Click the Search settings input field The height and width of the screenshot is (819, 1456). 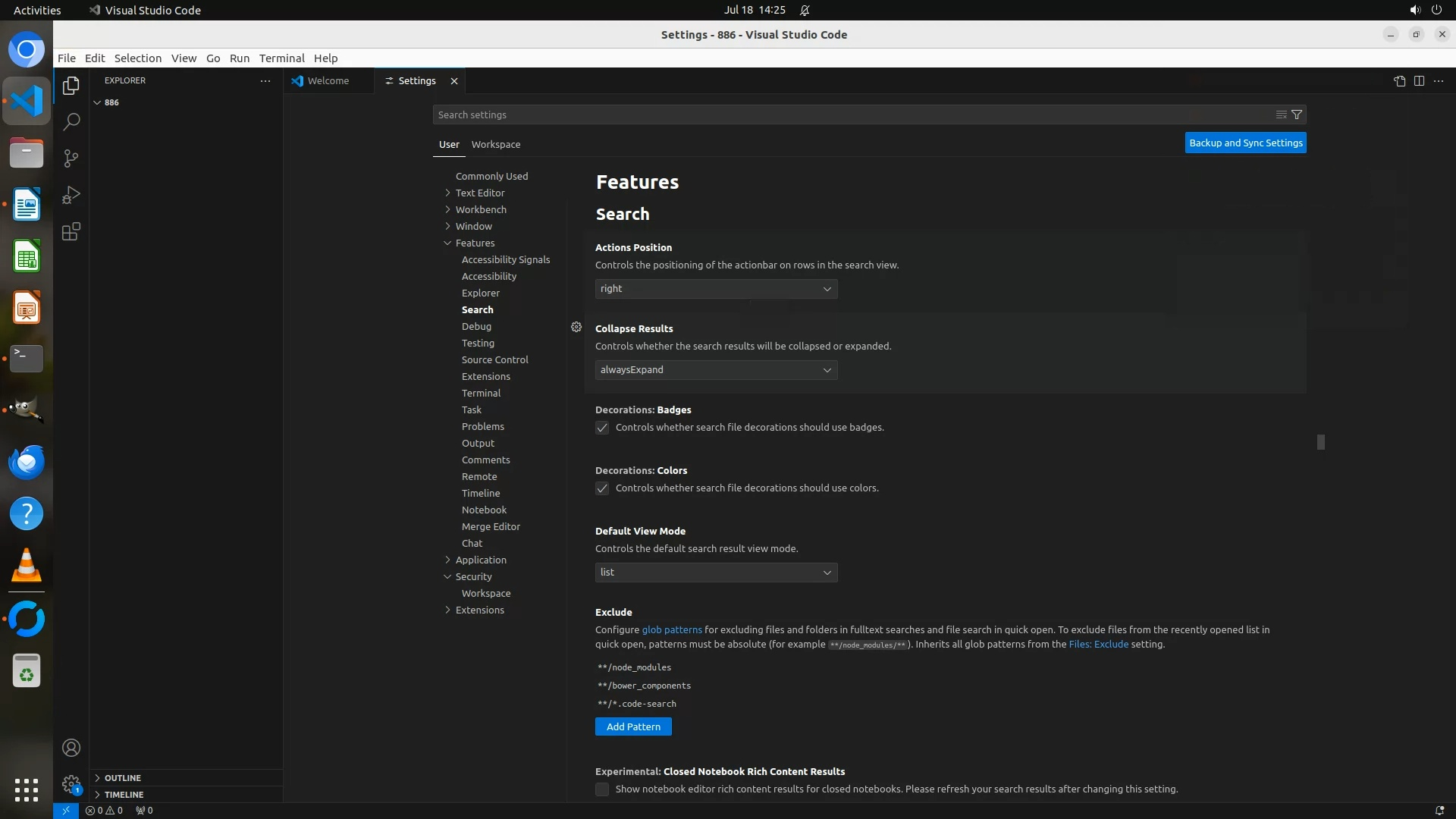(849, 115)
